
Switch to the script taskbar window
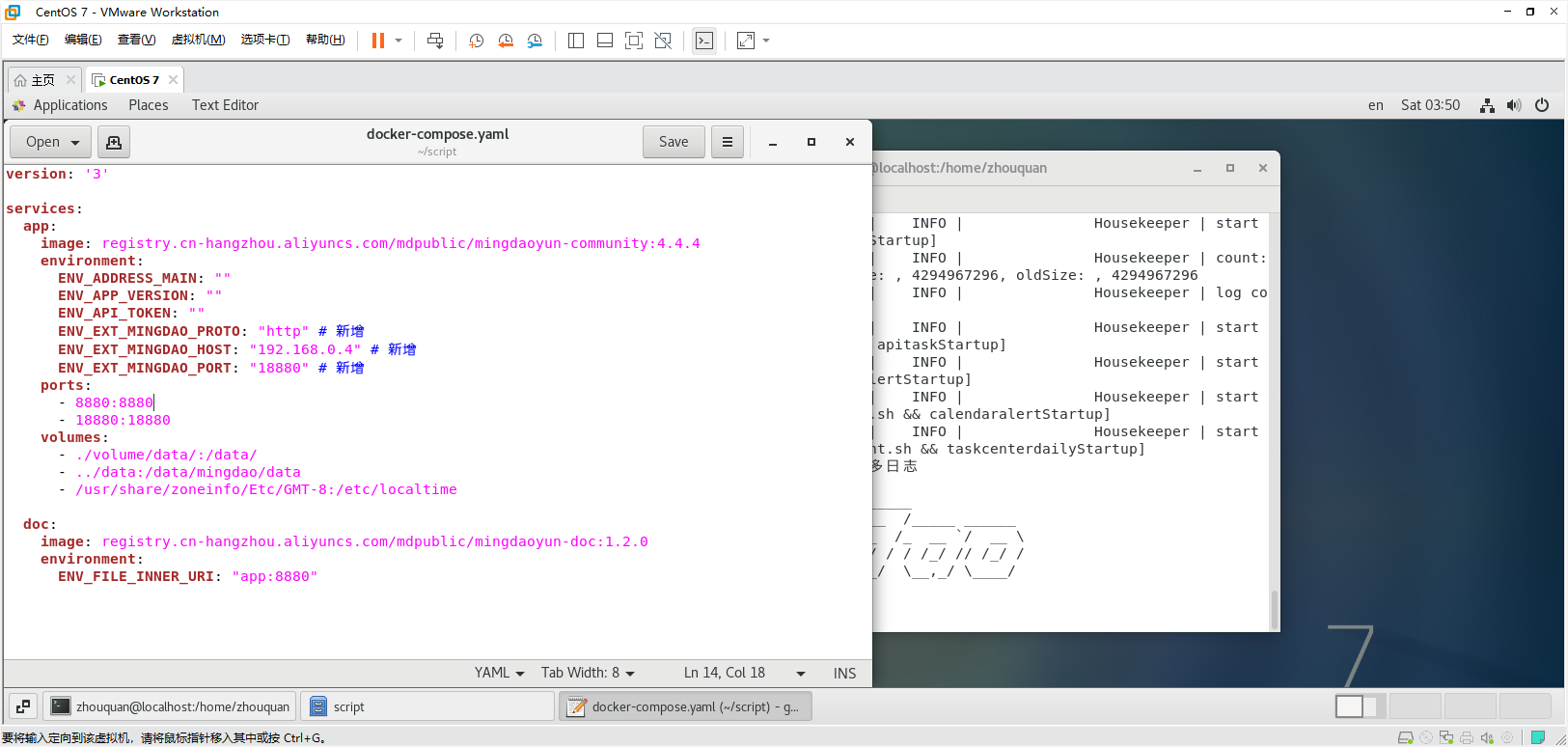426,706
